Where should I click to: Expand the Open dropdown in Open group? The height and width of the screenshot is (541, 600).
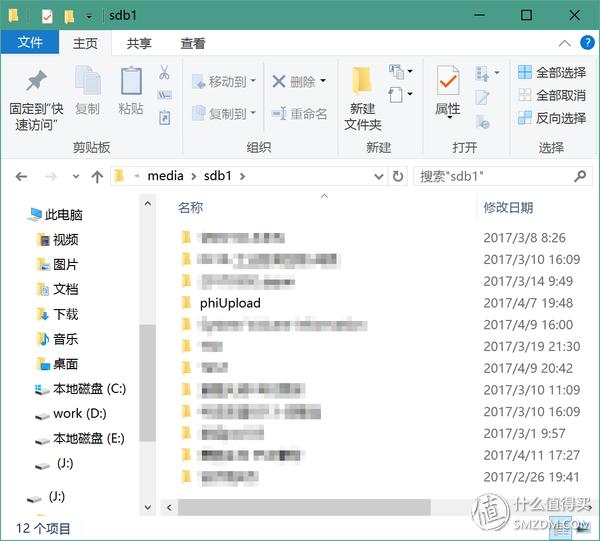pos(497,72)
